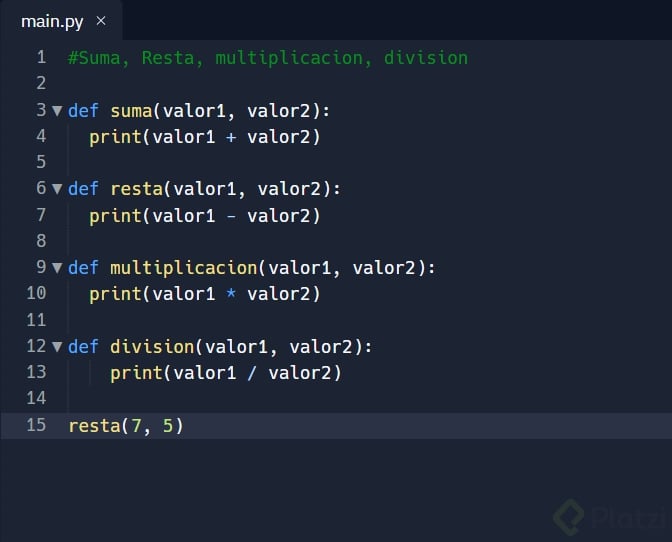Viewport: 672px width, 542px height.
Task: Click the multiplicacion function name
Action: 184,268
